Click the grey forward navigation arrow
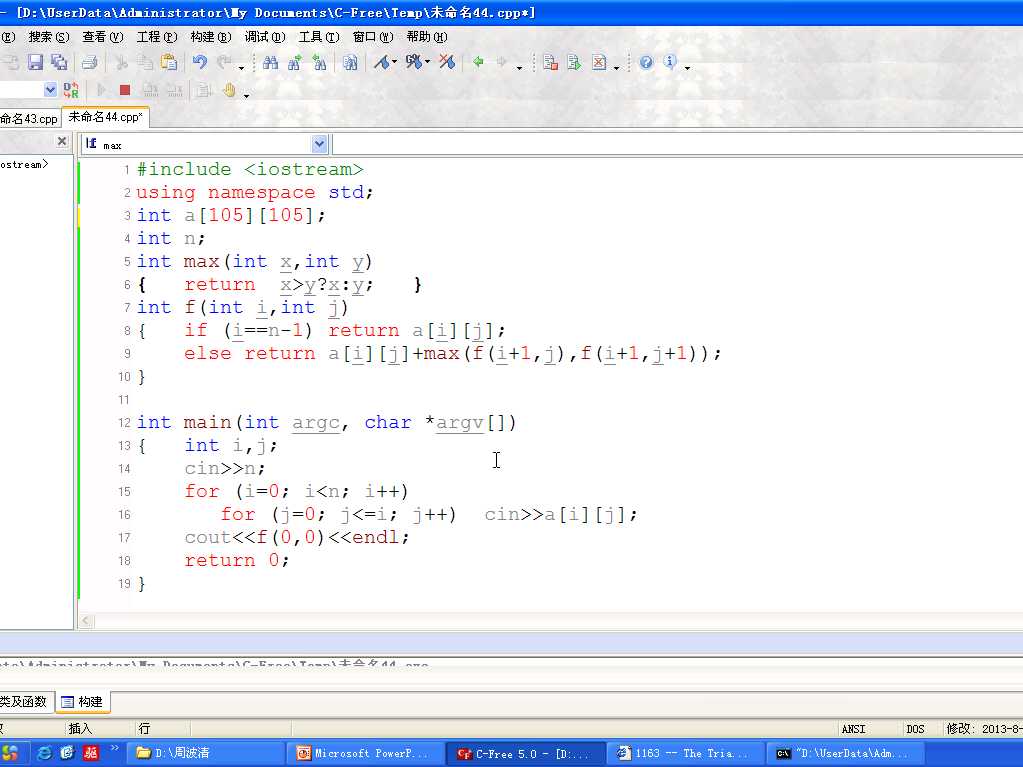Screen dimensions: 1023x767 point(502,63)
